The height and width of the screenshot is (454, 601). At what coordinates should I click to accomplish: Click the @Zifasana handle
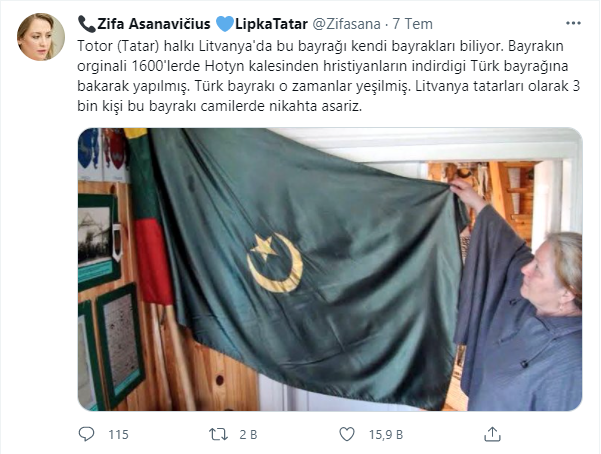tap(346, 24)
